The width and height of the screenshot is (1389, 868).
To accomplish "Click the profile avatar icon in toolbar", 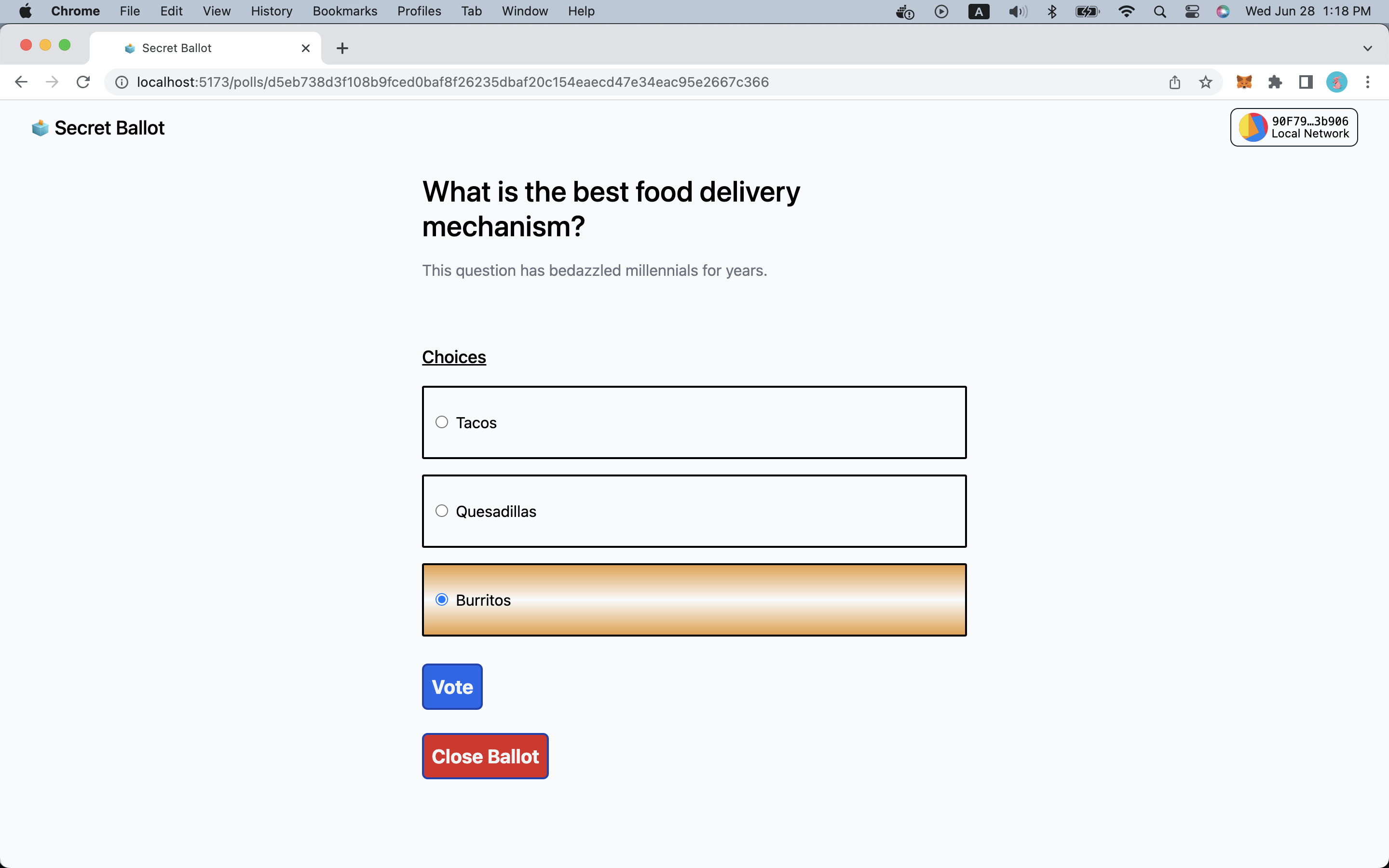I will tap(1337, 82).
